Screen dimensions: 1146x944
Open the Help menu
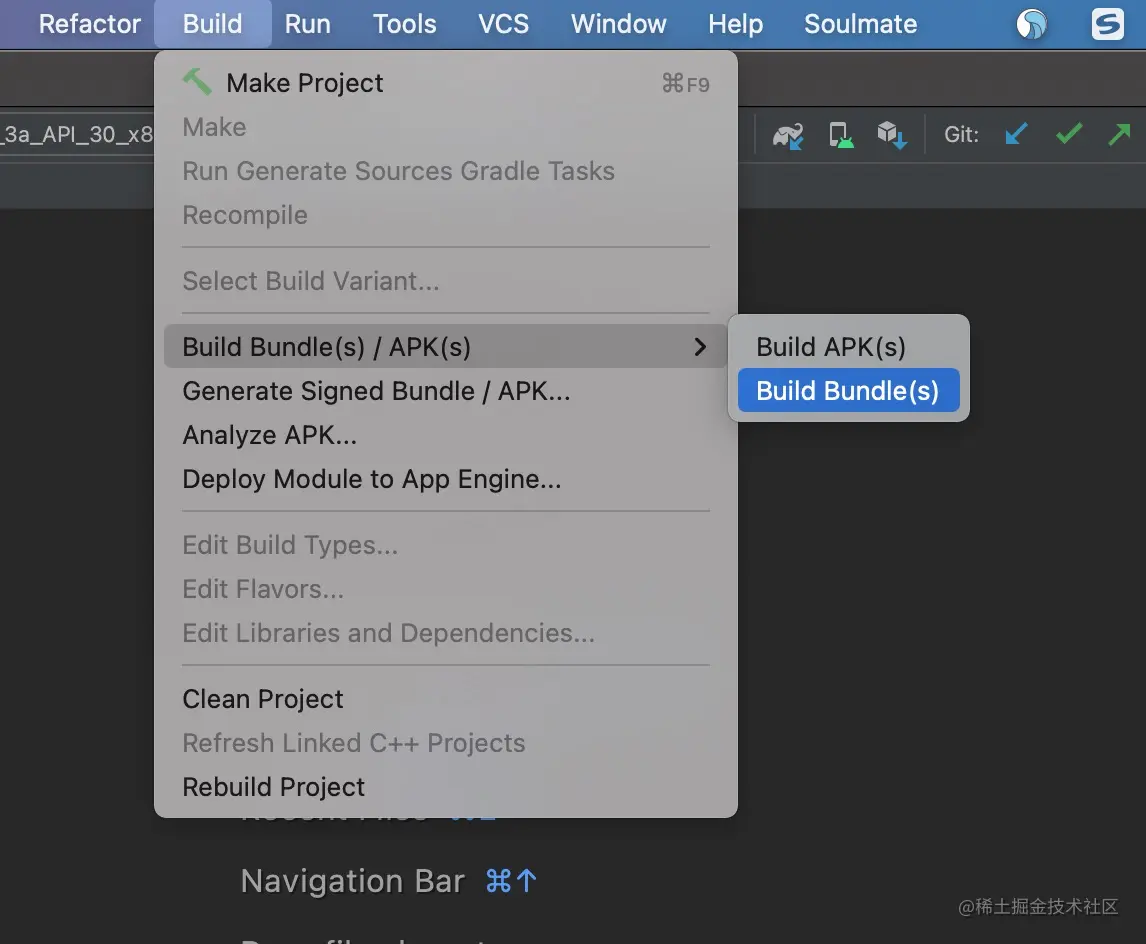(735, 24)
